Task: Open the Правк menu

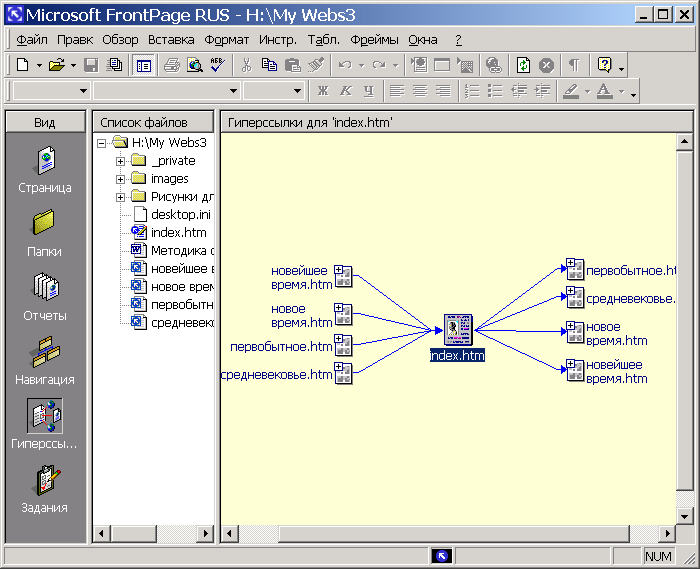Action: tap(75, 40)
